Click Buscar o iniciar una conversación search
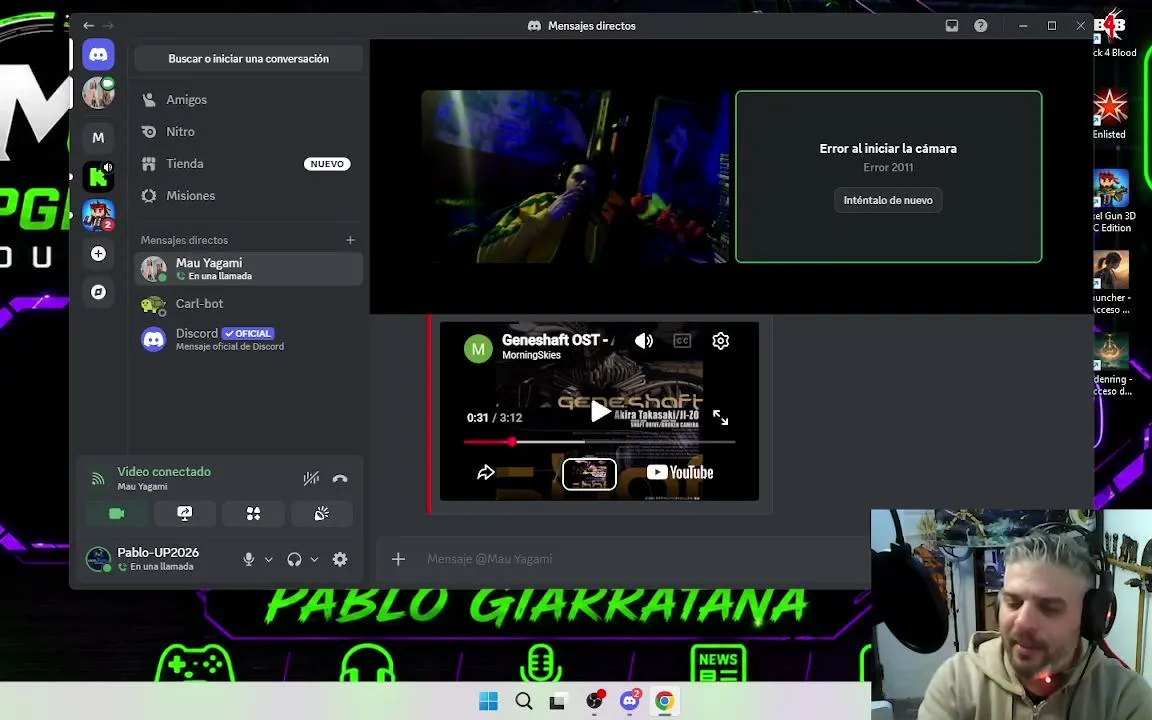The height and width of the screenshot is (720, 1152). coord(248,59)
